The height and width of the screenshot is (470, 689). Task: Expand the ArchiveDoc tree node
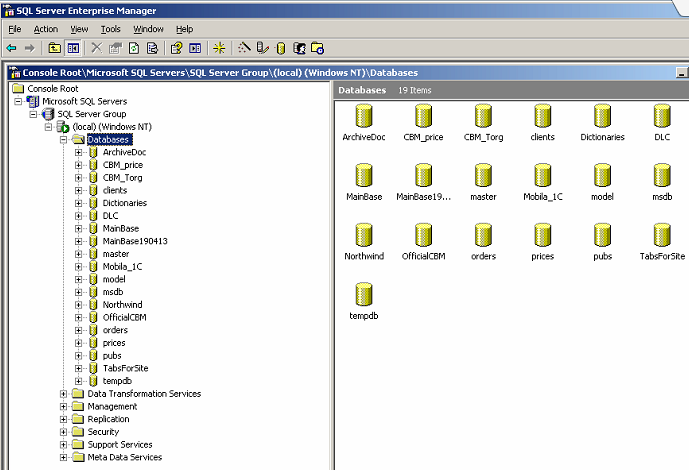78,152
